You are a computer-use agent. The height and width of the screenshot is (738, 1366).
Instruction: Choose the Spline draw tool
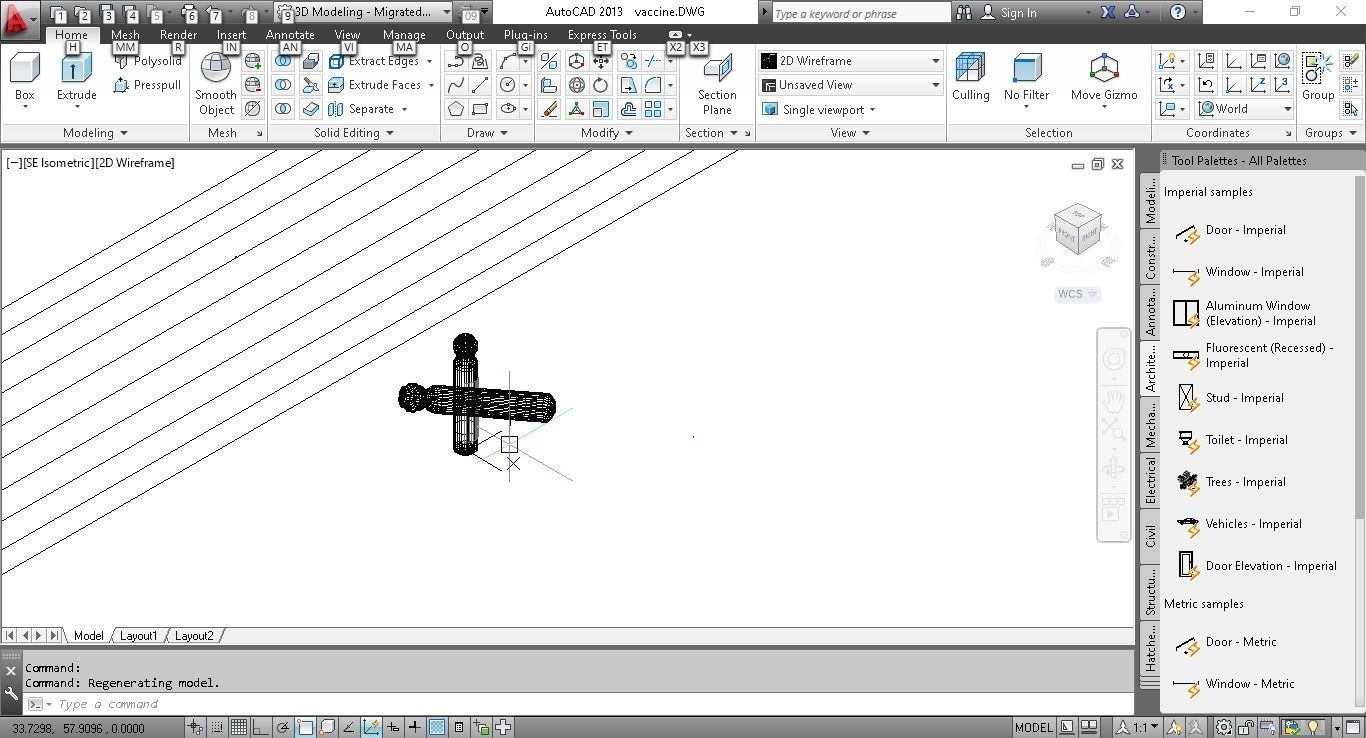(456, 85)
